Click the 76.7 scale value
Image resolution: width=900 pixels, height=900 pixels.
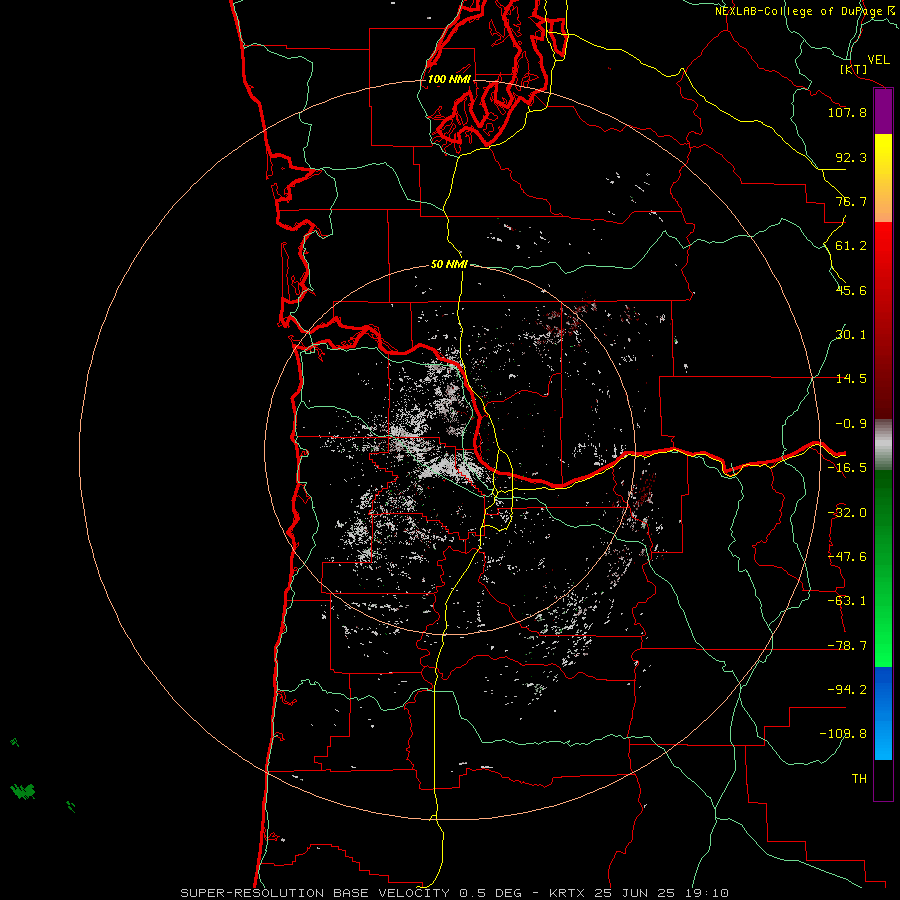click(851, 201)
